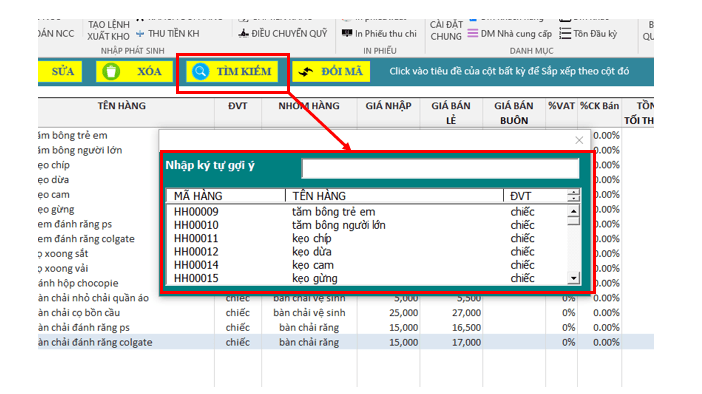702x394 pixels.
Task: Click TÊN HÀNG header in search list
Action: tap(319, 196)
